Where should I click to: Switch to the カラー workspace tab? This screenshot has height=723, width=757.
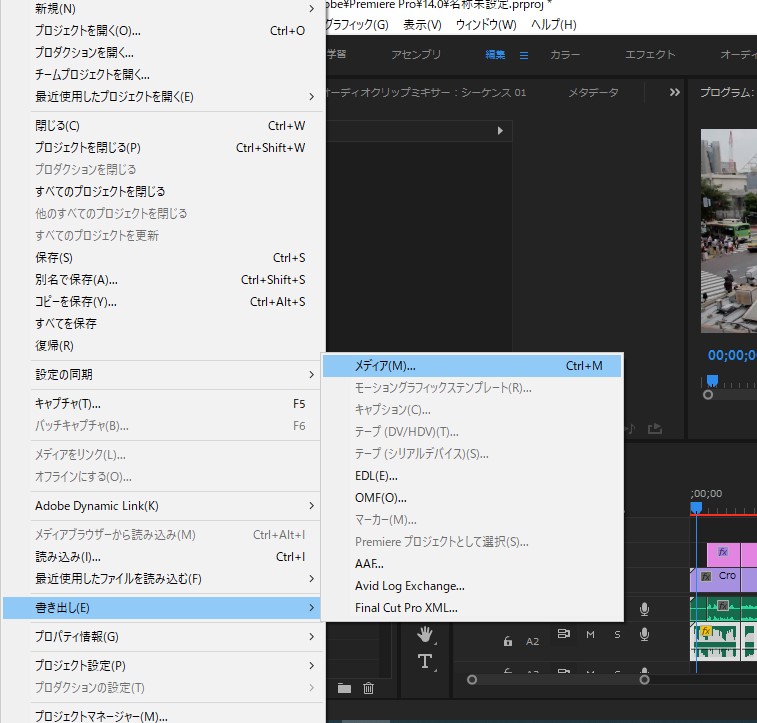click(x=565, y=55)
